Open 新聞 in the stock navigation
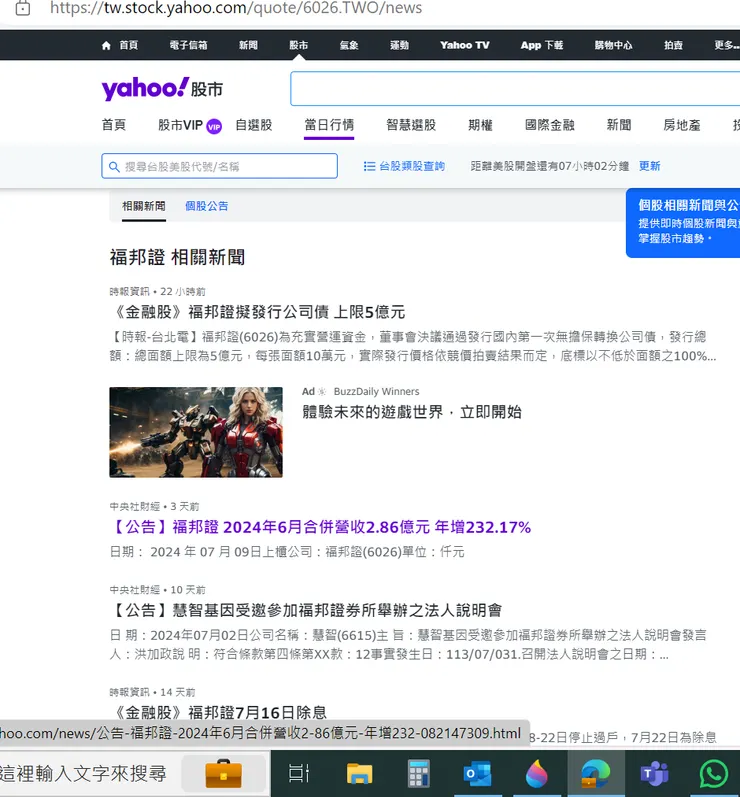The width and height of the screenshot is (740, 797). click(x=619, y=125)
